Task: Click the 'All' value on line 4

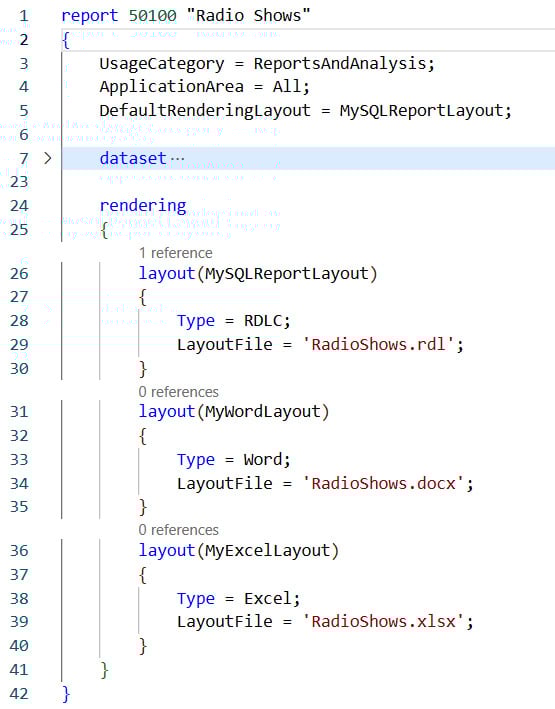Action: (x=287, y=86)
